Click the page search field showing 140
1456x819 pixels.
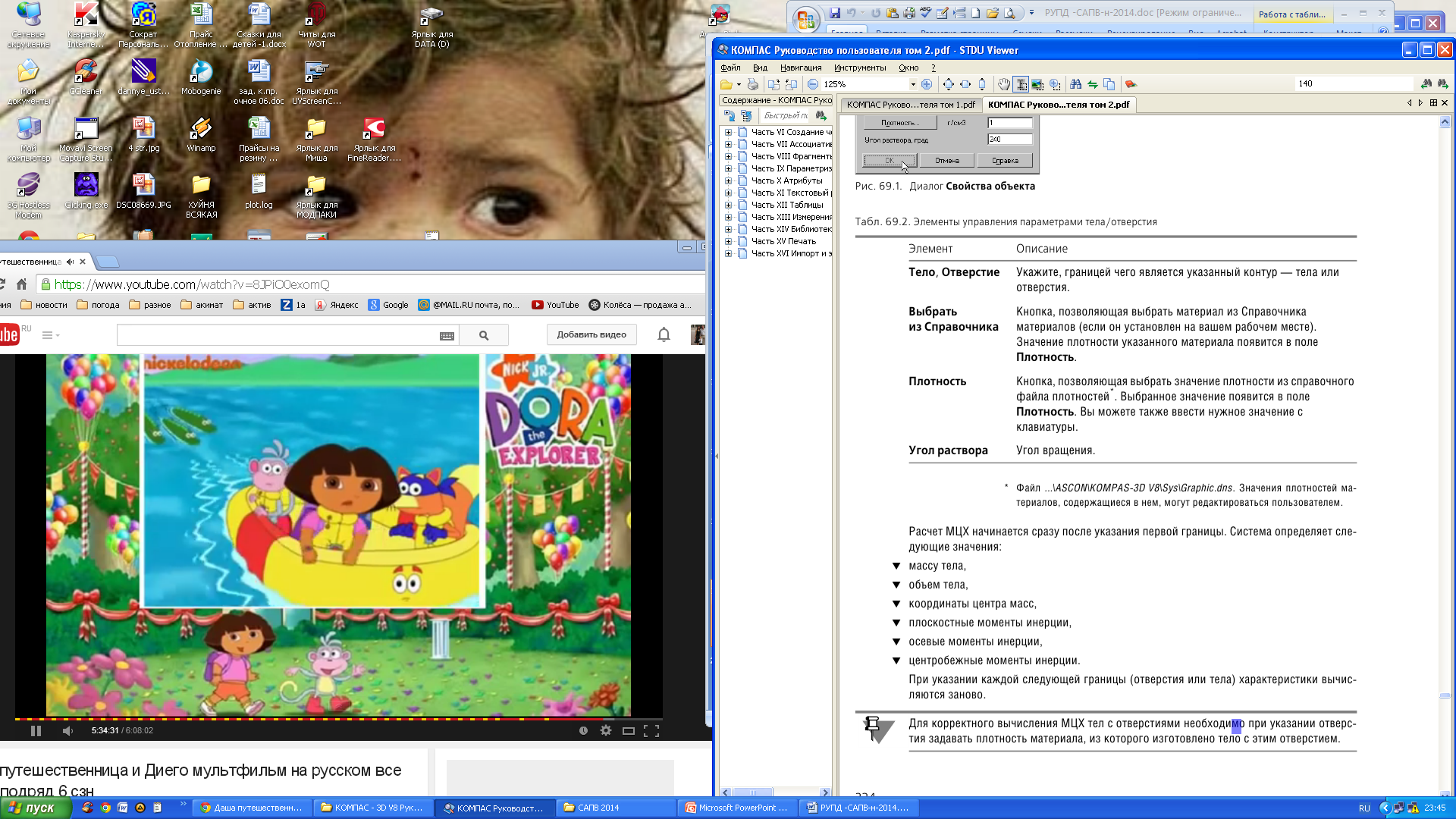coord(1354,83)
